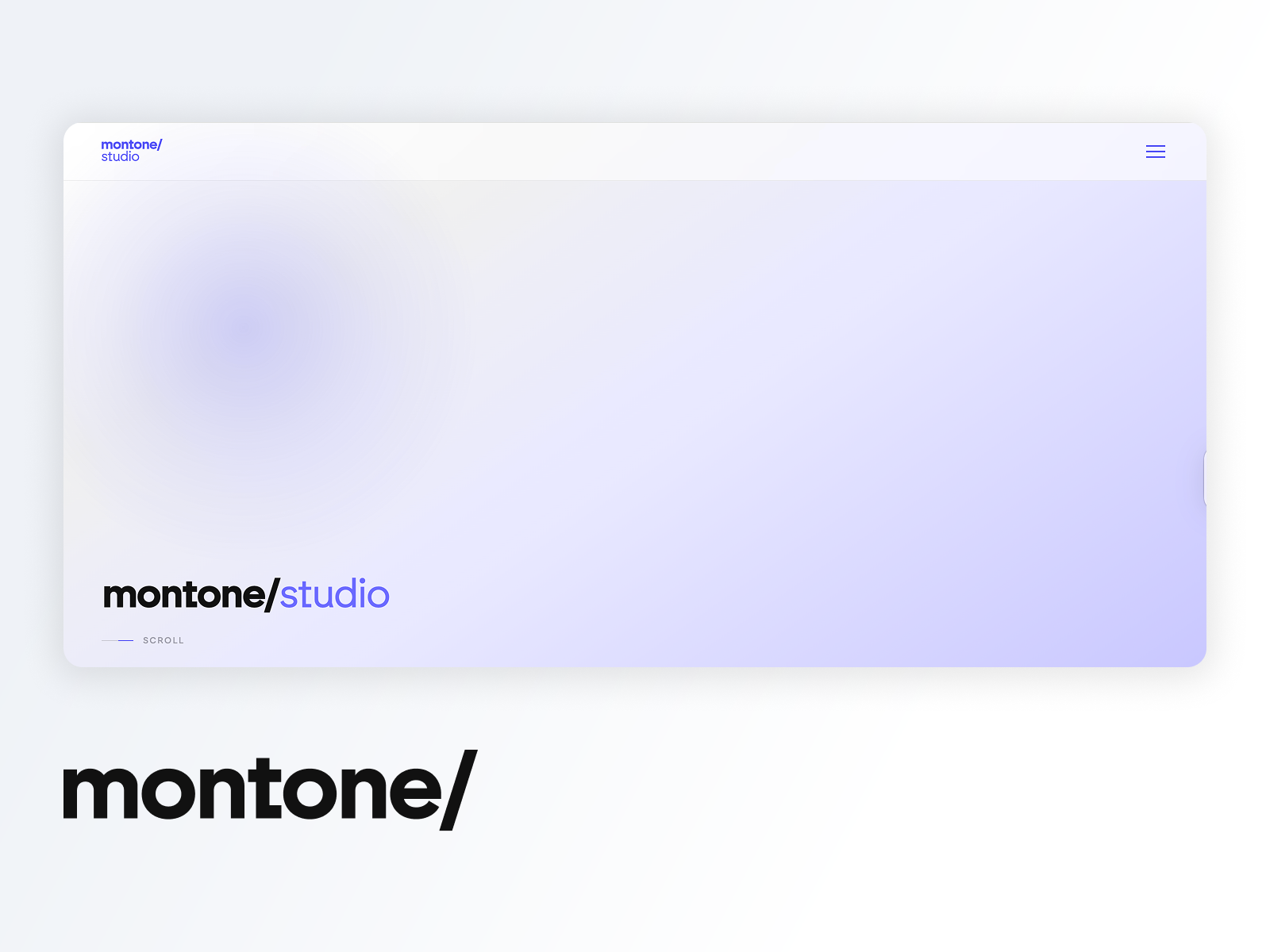Expand the hero section by clicking SCROLL
This screenshot has height=952, width=1270.
(x=163, y=640)
